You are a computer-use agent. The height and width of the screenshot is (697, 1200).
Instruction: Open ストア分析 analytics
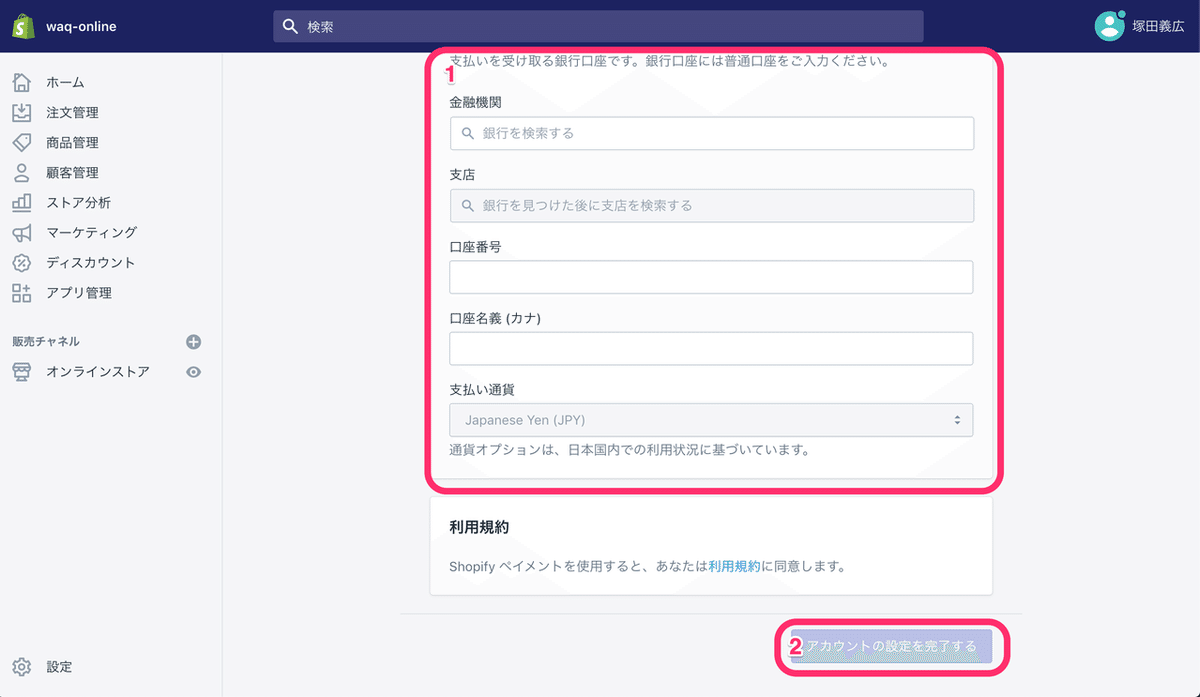coord(70,202)
